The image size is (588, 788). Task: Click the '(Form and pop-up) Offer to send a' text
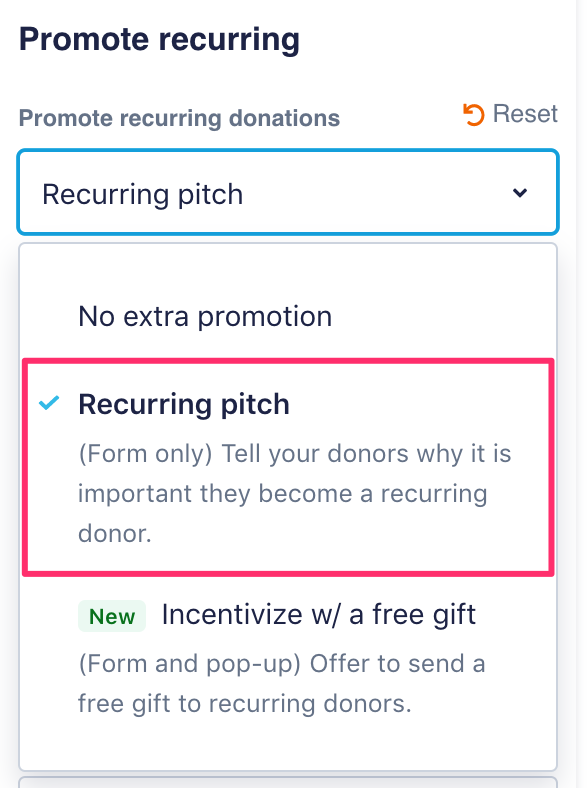tap(282, 664)
